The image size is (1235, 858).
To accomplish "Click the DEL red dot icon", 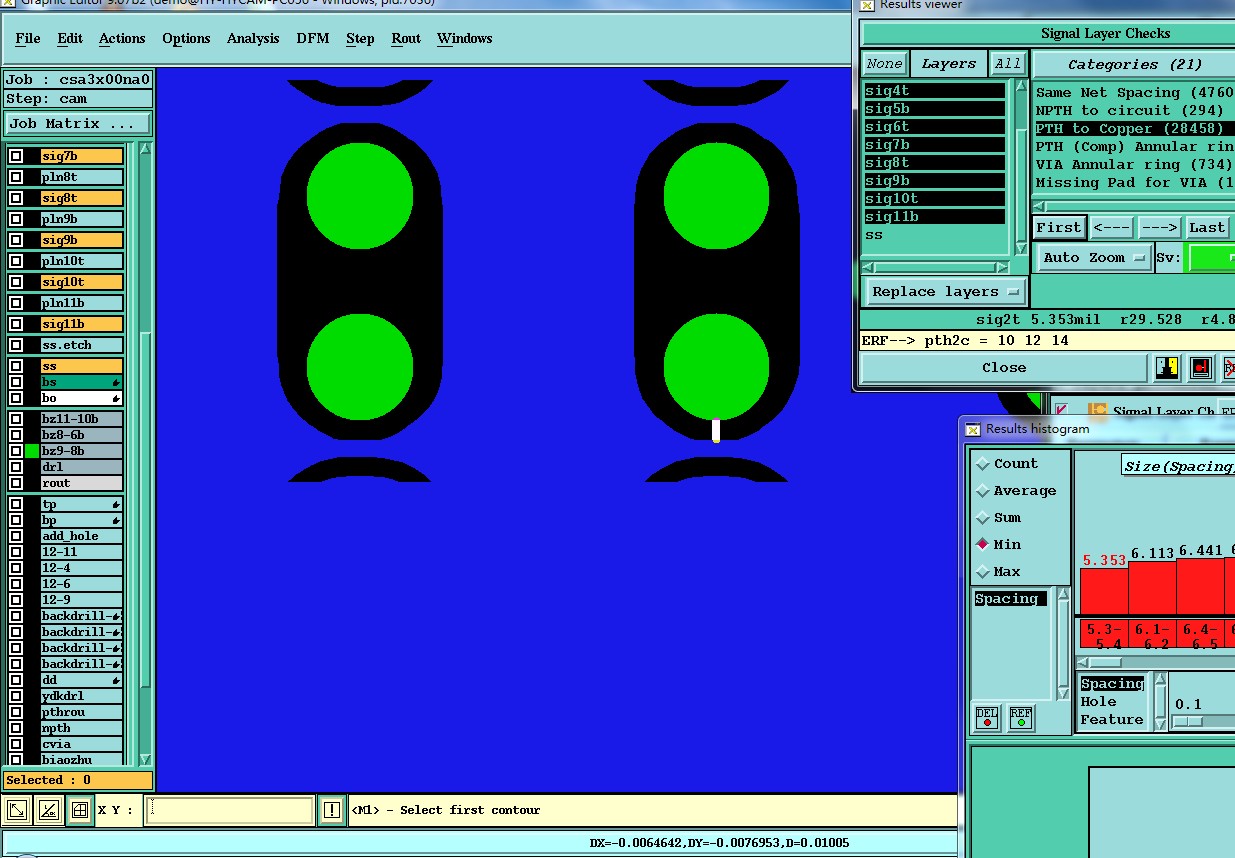I will point(987,718).
